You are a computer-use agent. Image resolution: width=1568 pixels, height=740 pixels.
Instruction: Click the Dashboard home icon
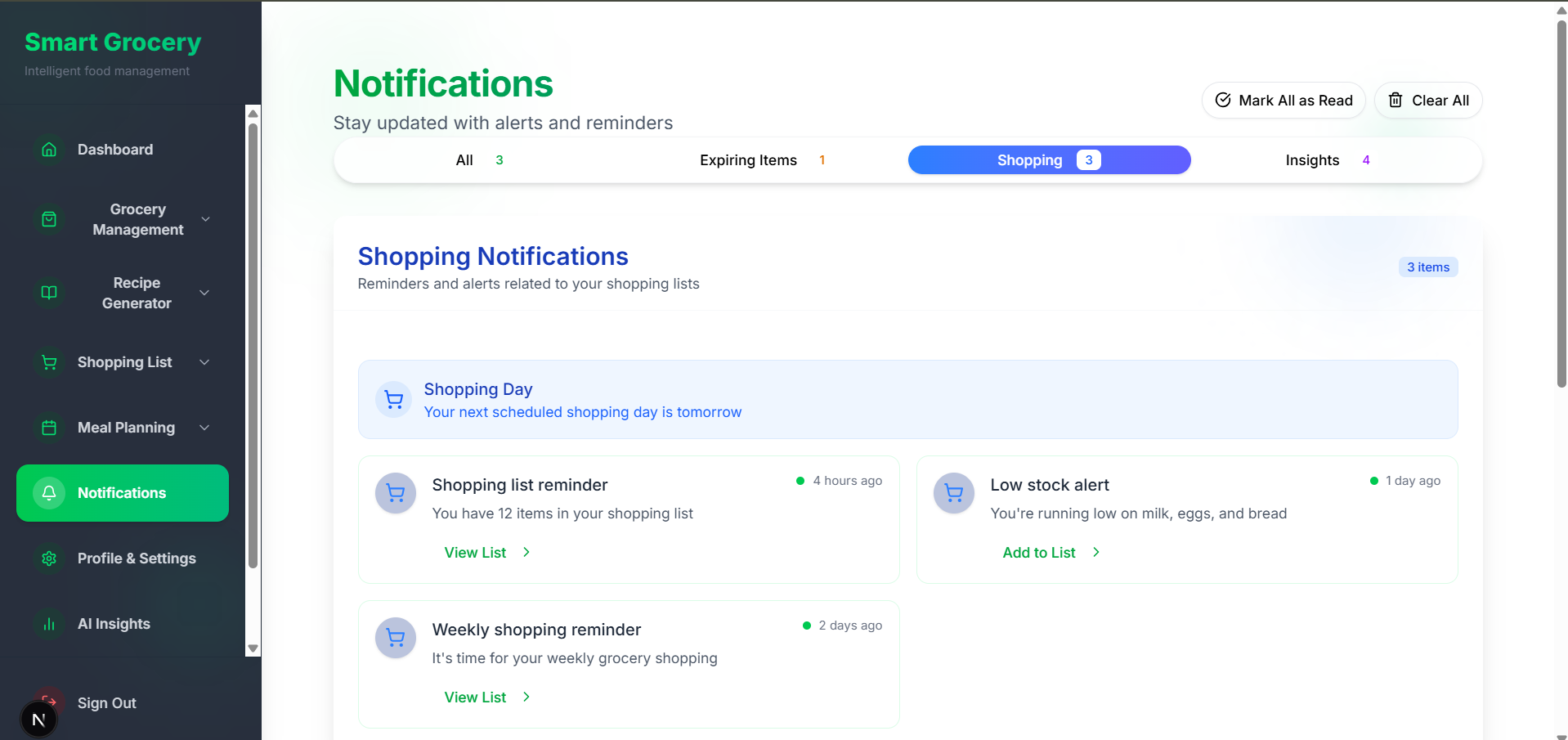point(49,150)
